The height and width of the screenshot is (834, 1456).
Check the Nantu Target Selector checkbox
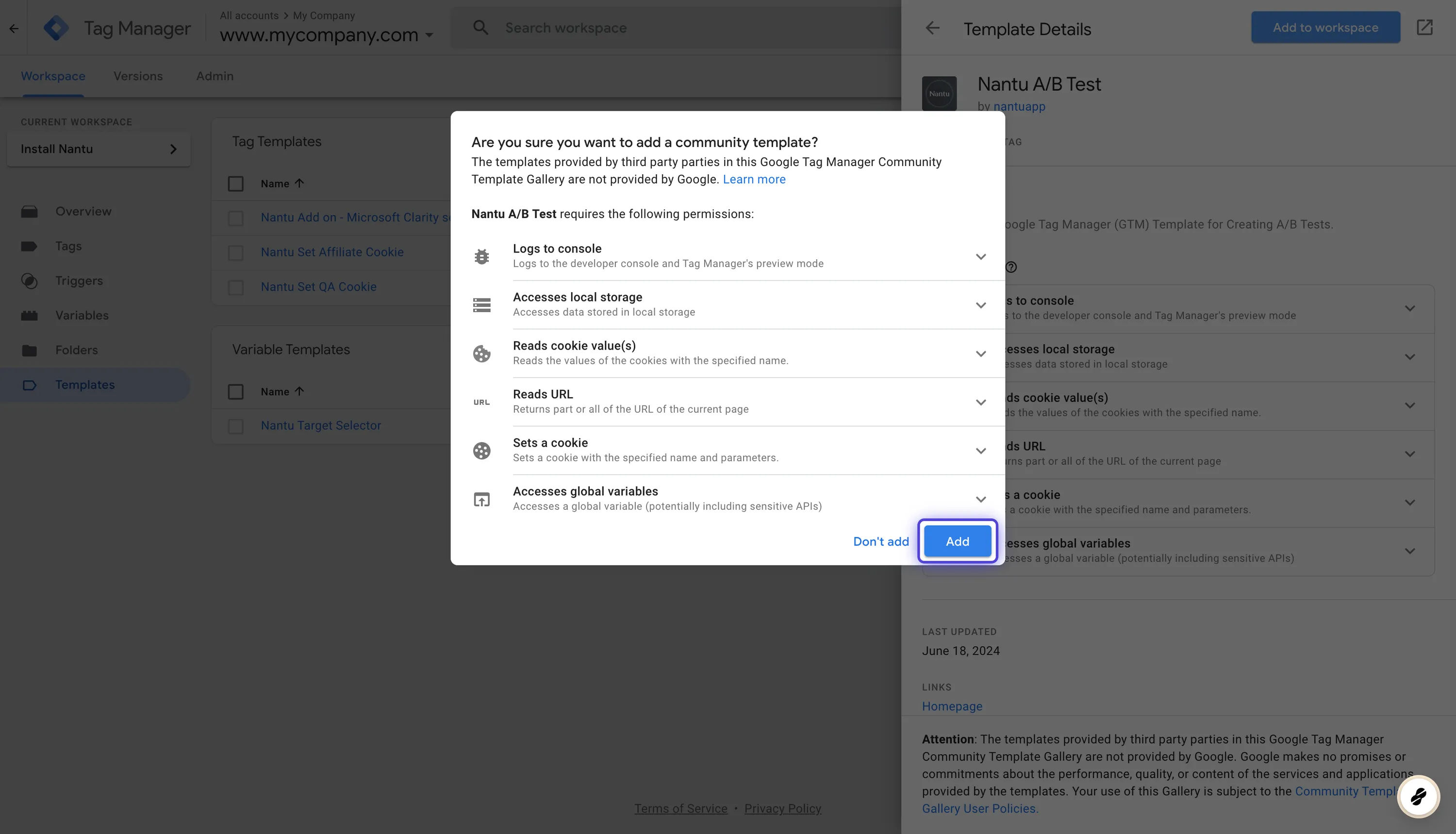[235, 426]
